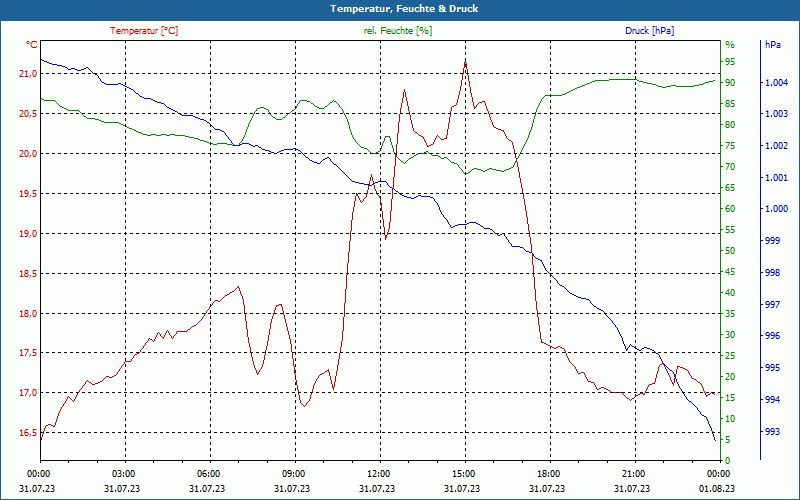Click the 70 humidity axis value
Viewport: 800px width, 500px height.
(x=730, y=166)
